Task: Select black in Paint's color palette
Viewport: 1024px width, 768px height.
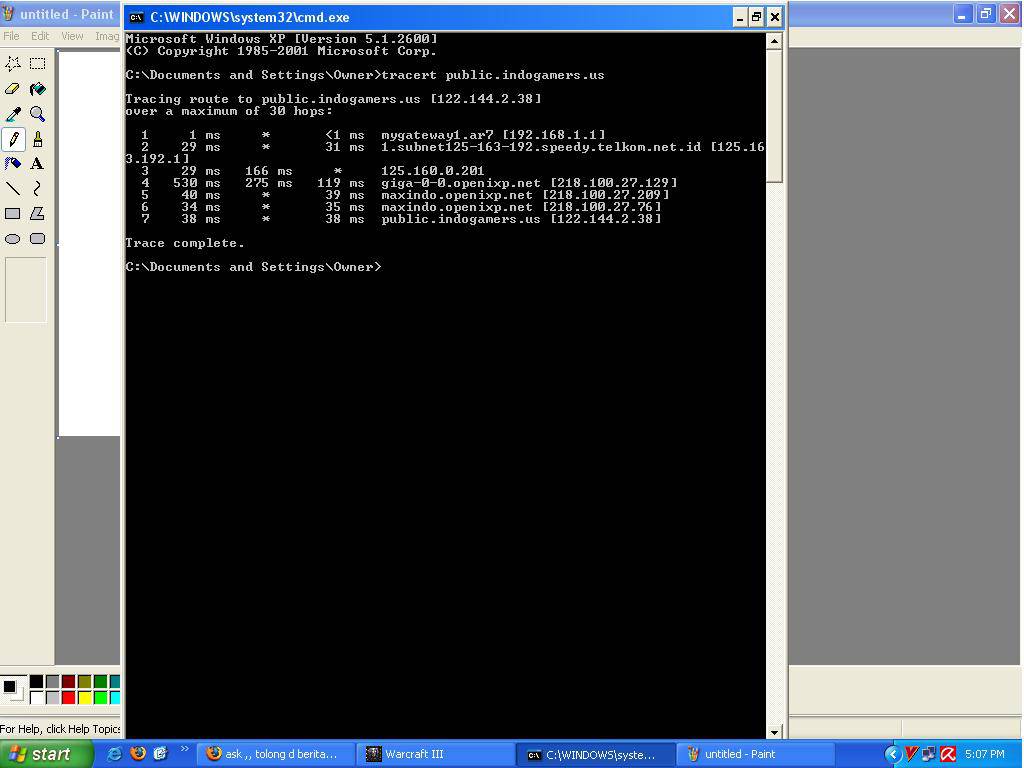Action: point(37,681)
